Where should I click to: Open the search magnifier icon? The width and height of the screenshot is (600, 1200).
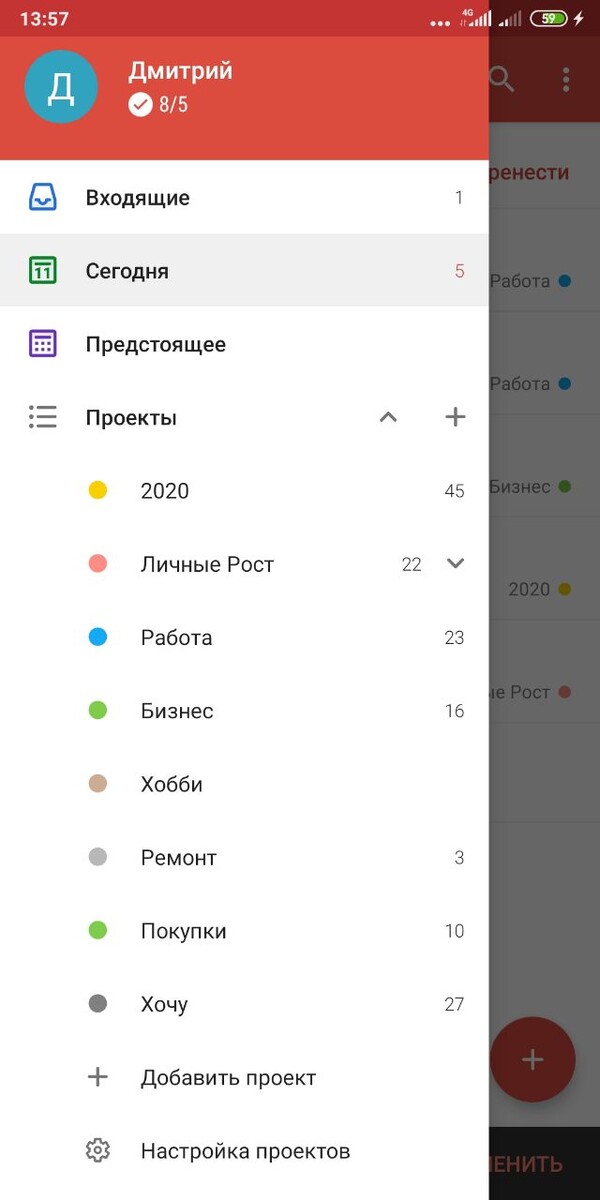(501, 80)
